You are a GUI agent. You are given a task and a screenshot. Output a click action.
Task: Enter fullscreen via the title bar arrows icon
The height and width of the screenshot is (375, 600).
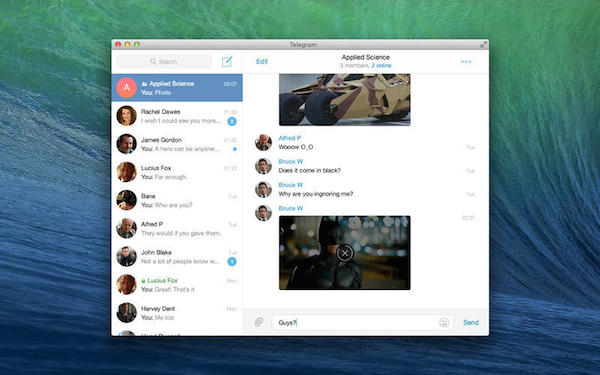(x=484, y=44)
